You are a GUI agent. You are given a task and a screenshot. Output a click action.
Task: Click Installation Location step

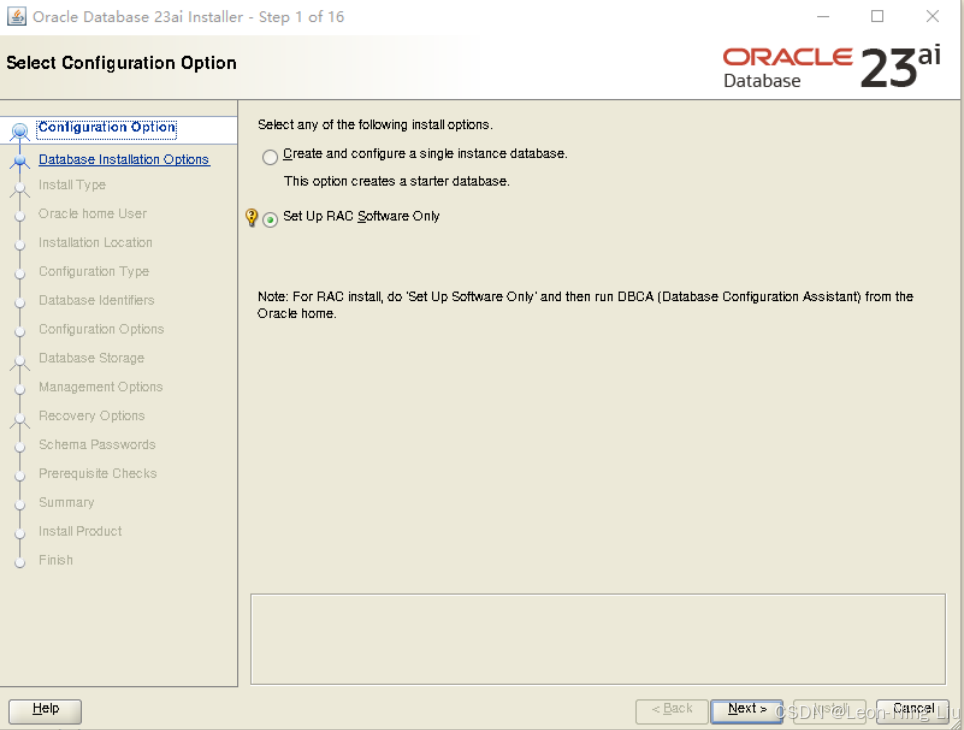coord(95,242)
